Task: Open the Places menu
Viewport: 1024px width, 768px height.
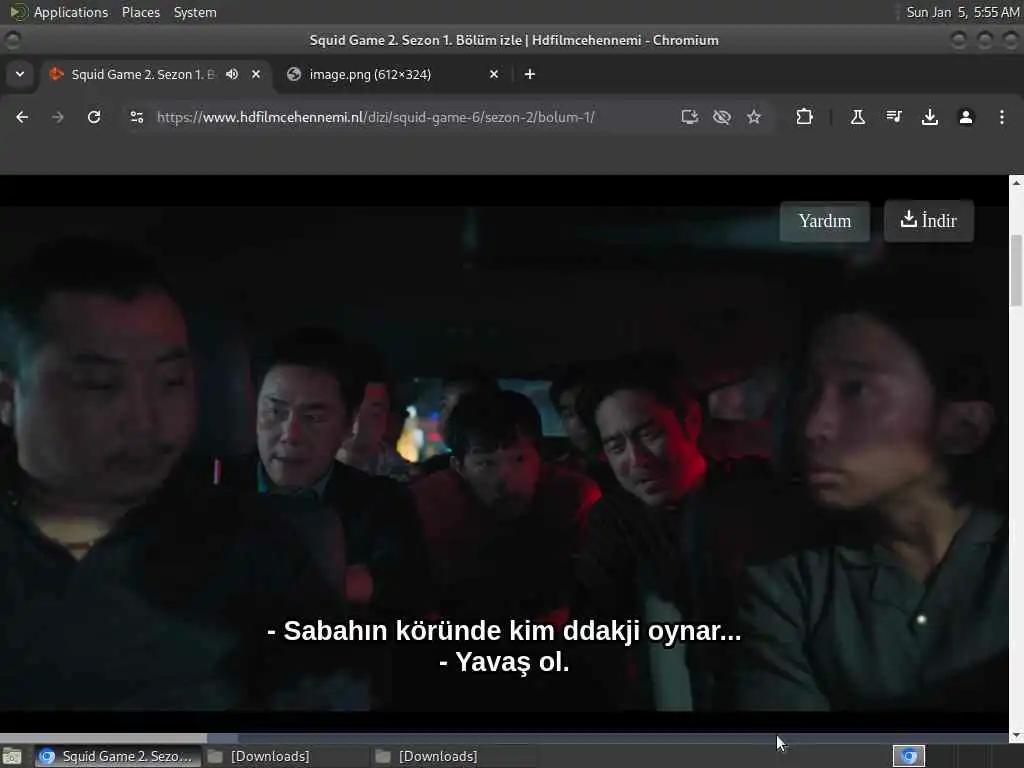Action: click(x=141, y=12)
